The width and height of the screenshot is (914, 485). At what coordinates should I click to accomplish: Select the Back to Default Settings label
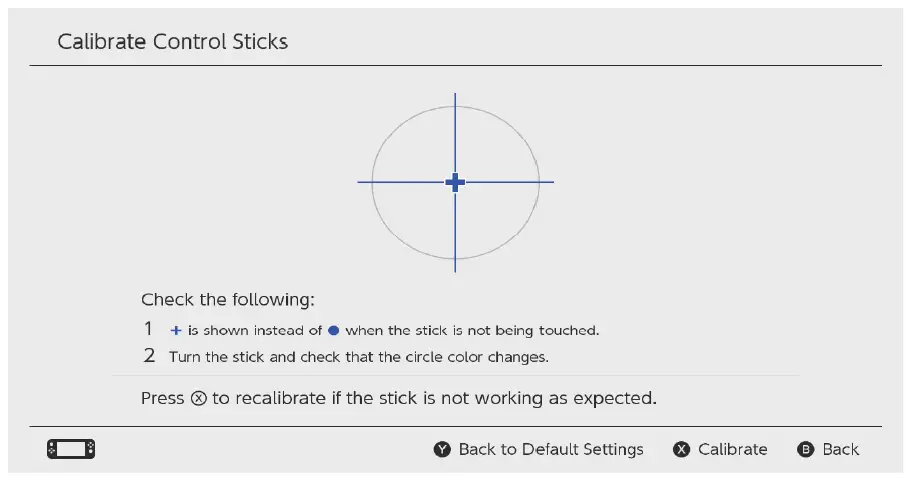[x=550, y=449]
